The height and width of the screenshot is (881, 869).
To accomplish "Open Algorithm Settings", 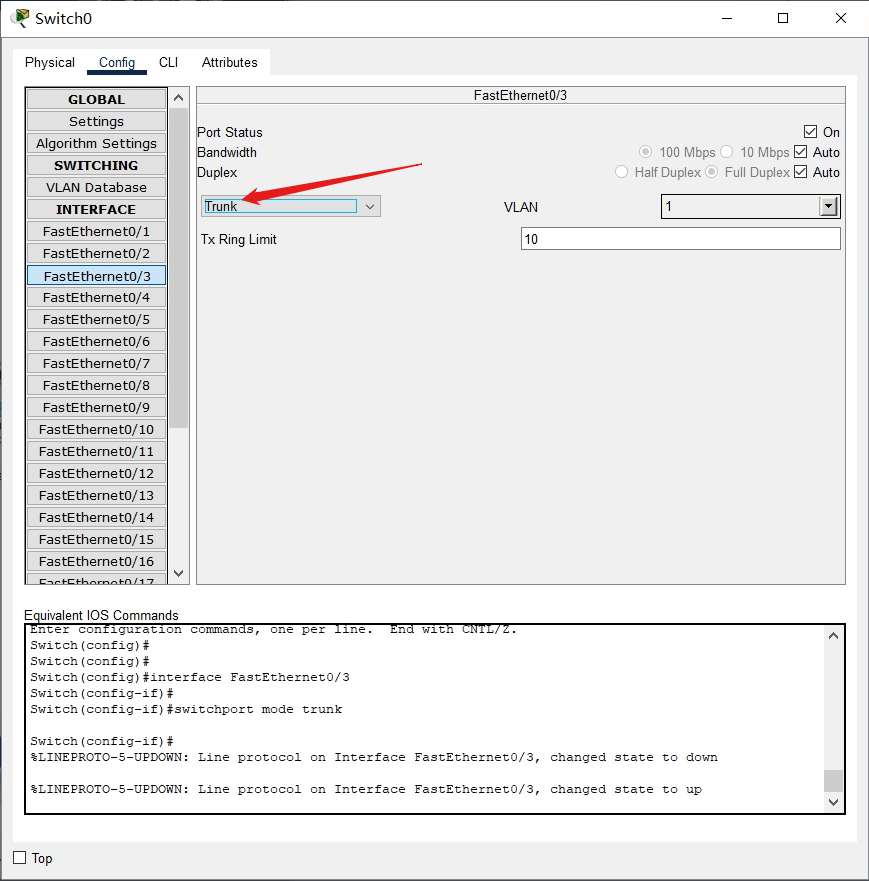I will [x=97, y=143].
